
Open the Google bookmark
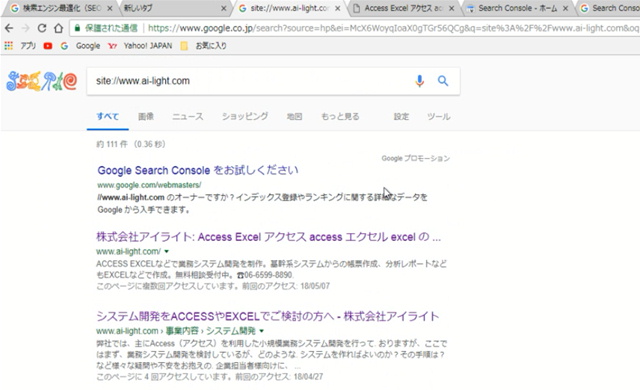pyautogui.click(x=81, y=46)
